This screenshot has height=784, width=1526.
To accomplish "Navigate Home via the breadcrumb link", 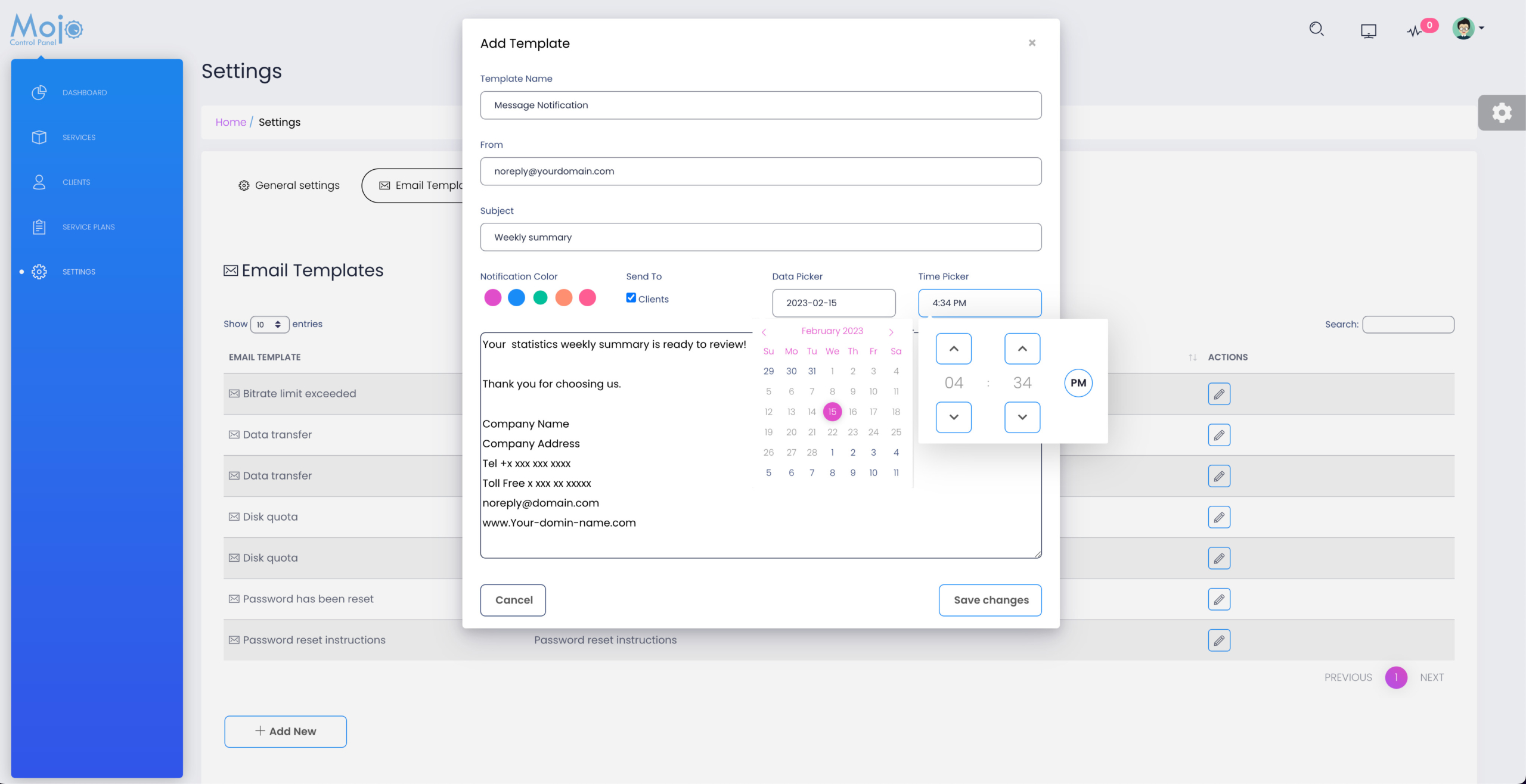I will (231, 122).
